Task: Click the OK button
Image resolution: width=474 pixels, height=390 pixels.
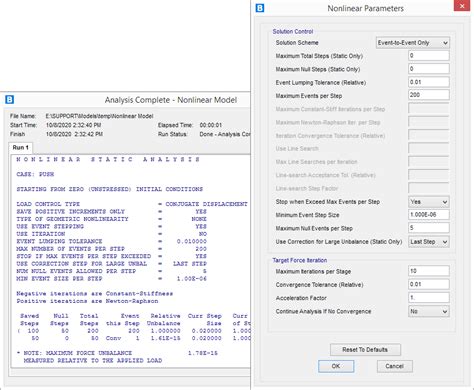Action: point(336,366)
